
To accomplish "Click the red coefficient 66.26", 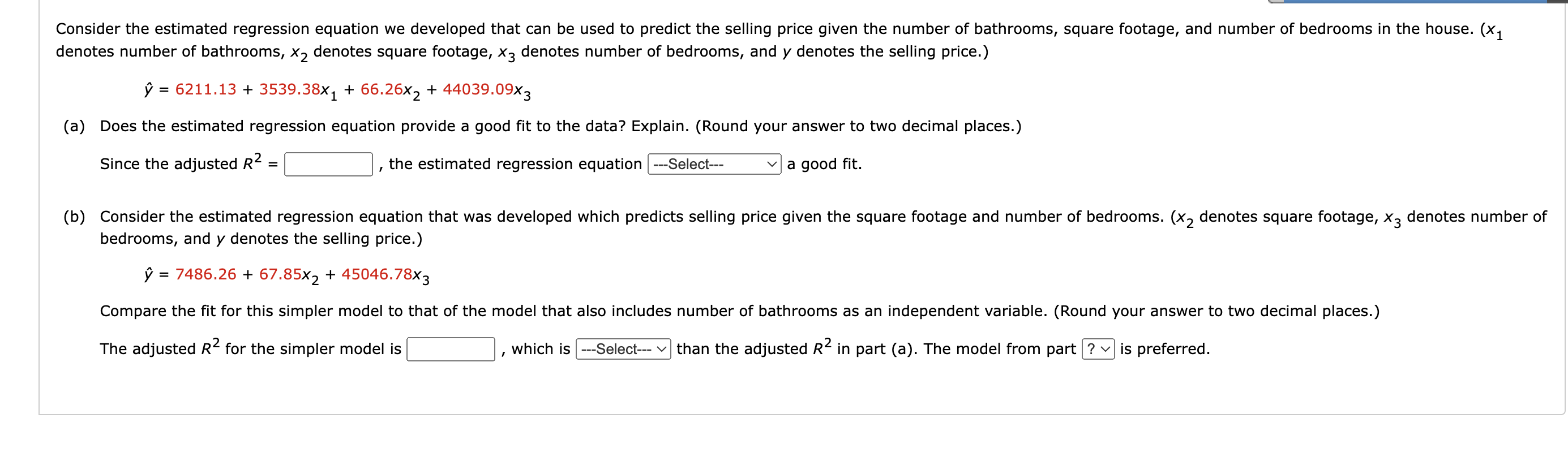I will (x=382, y=89).
